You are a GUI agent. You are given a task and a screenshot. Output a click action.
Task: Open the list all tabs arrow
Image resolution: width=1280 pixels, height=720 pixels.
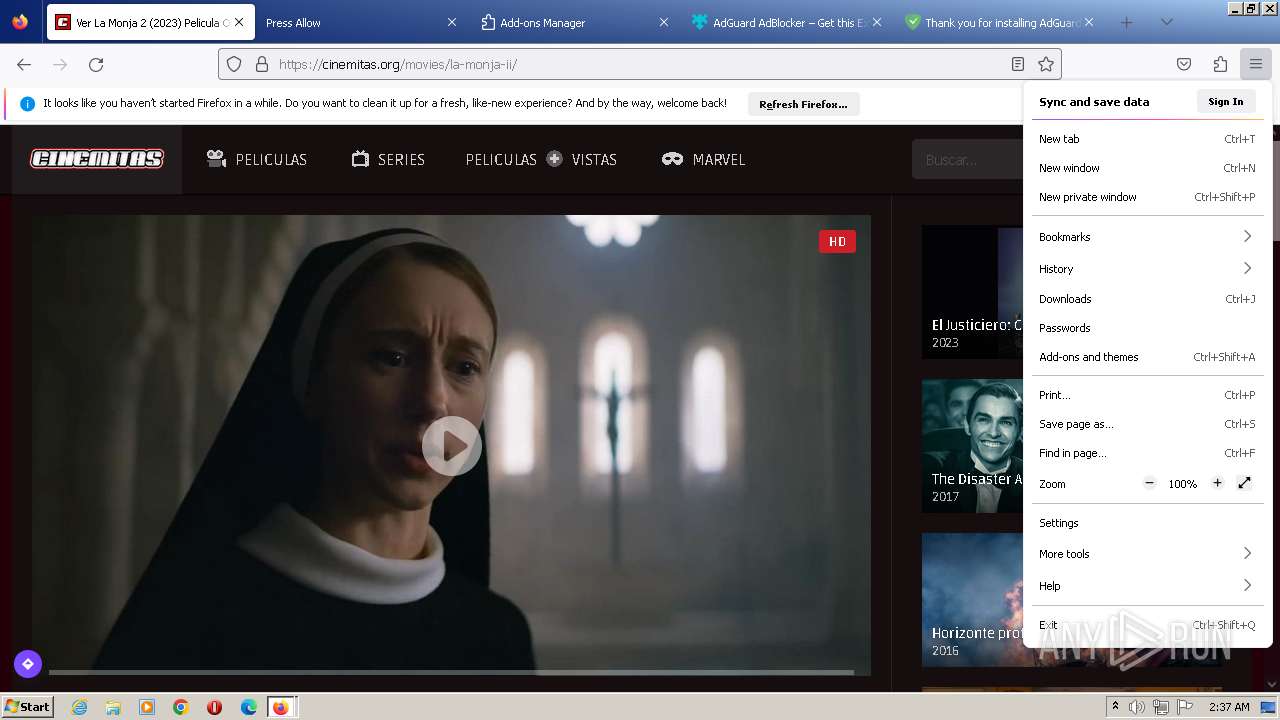click(x=1166, y=22)
